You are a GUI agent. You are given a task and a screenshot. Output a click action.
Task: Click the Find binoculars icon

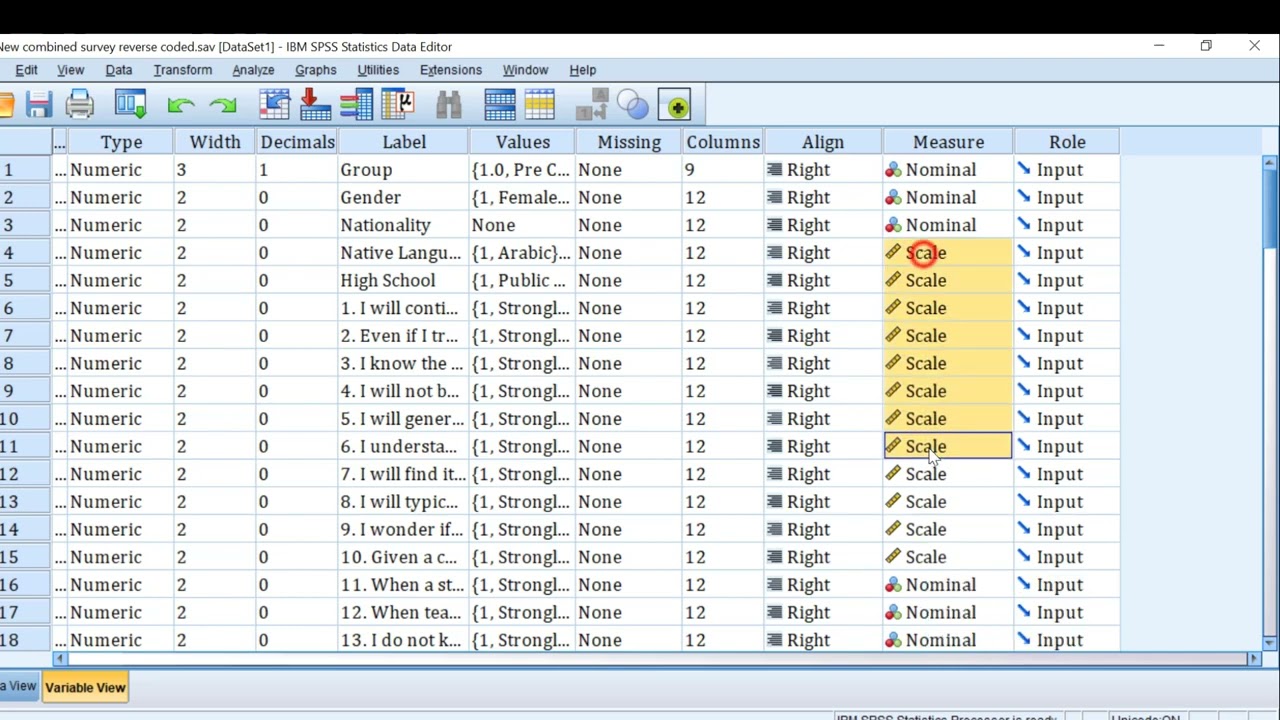(x=448, y=105)
